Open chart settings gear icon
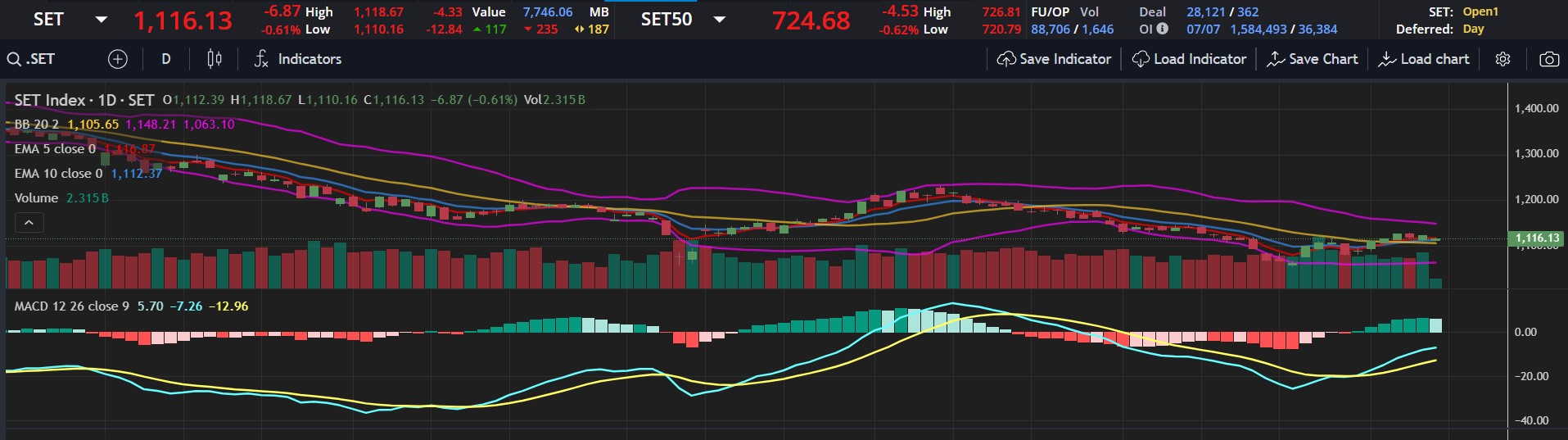 (x=1502, y=59)
